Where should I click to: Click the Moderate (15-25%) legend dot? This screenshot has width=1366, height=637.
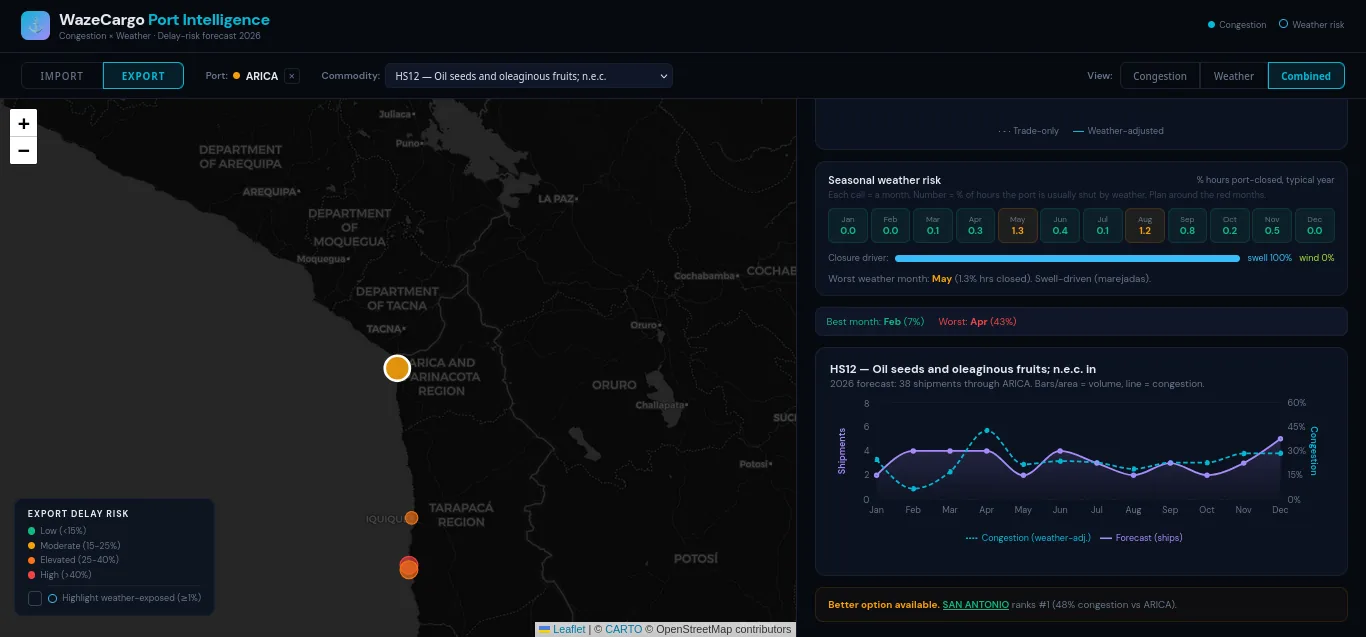point(32,546)
